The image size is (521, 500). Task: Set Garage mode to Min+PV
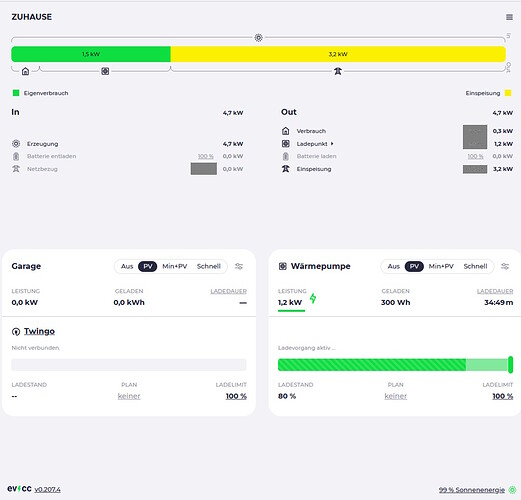pos(175,266)
